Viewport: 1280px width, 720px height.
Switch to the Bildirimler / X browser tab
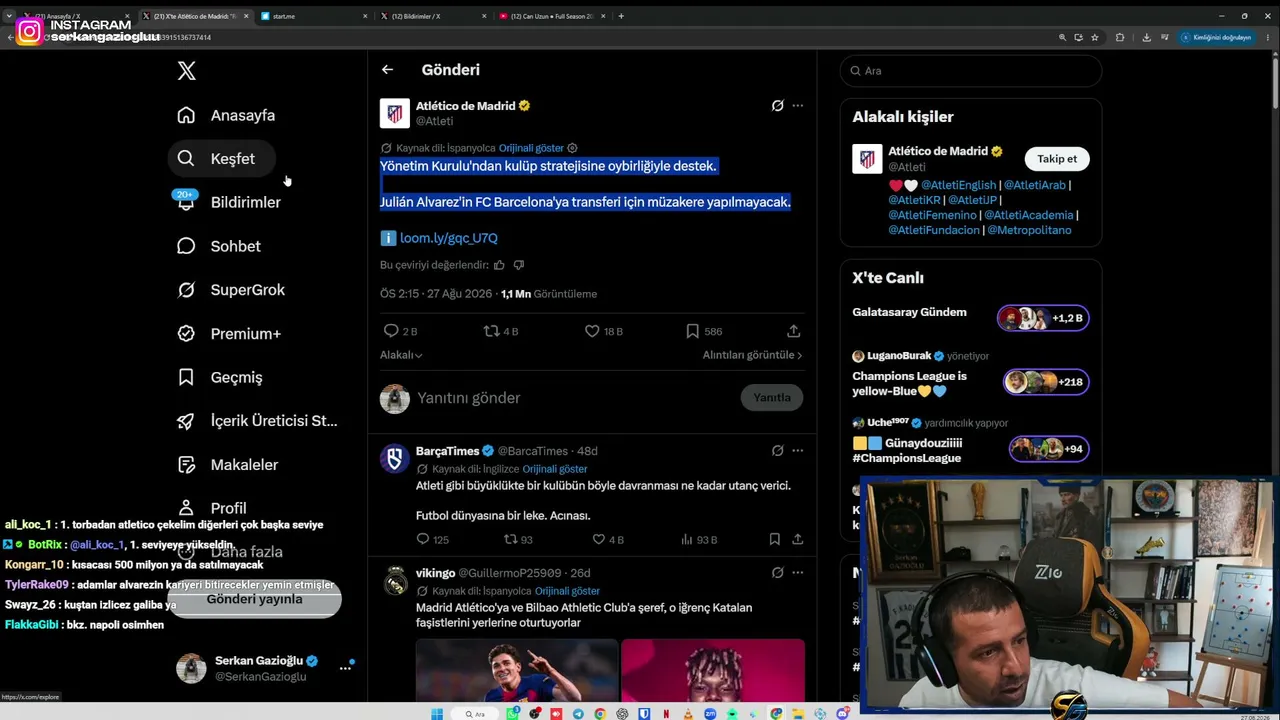click(x=432, y=16)
